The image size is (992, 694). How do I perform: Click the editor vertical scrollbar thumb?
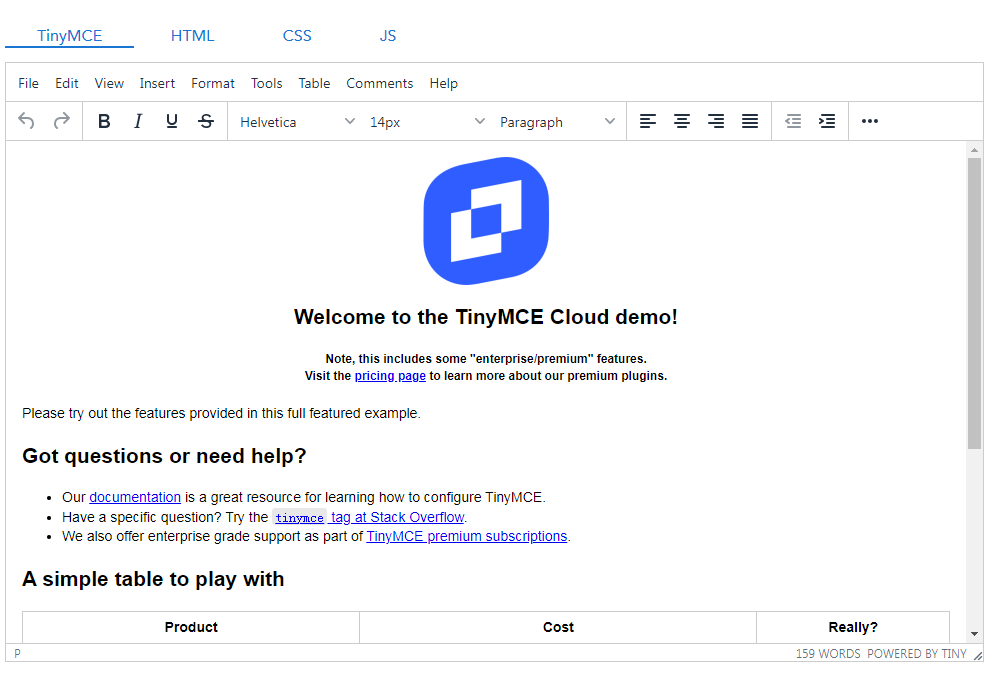tap(974, 304)
